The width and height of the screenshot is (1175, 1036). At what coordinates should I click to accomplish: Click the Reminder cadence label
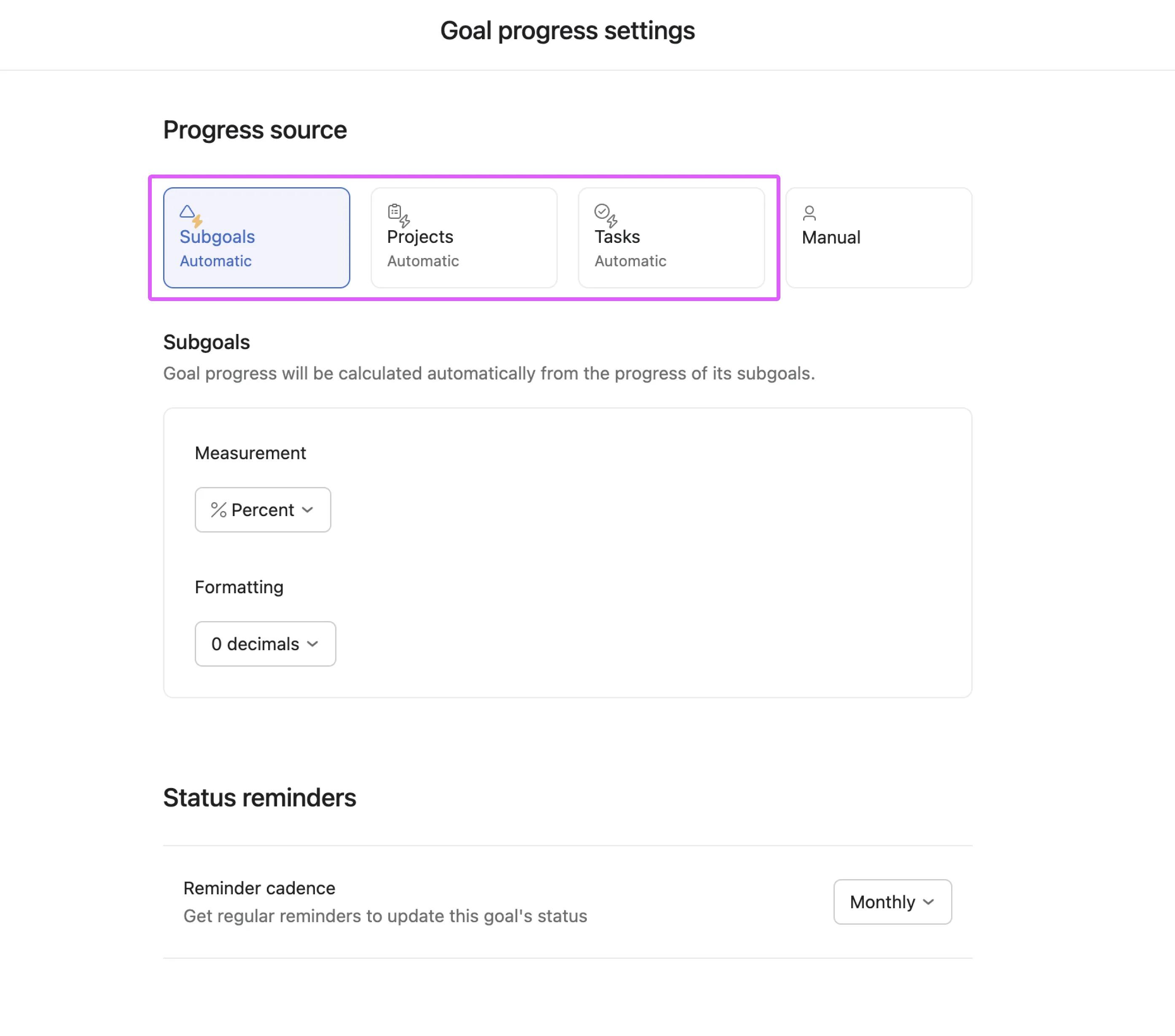259,888
